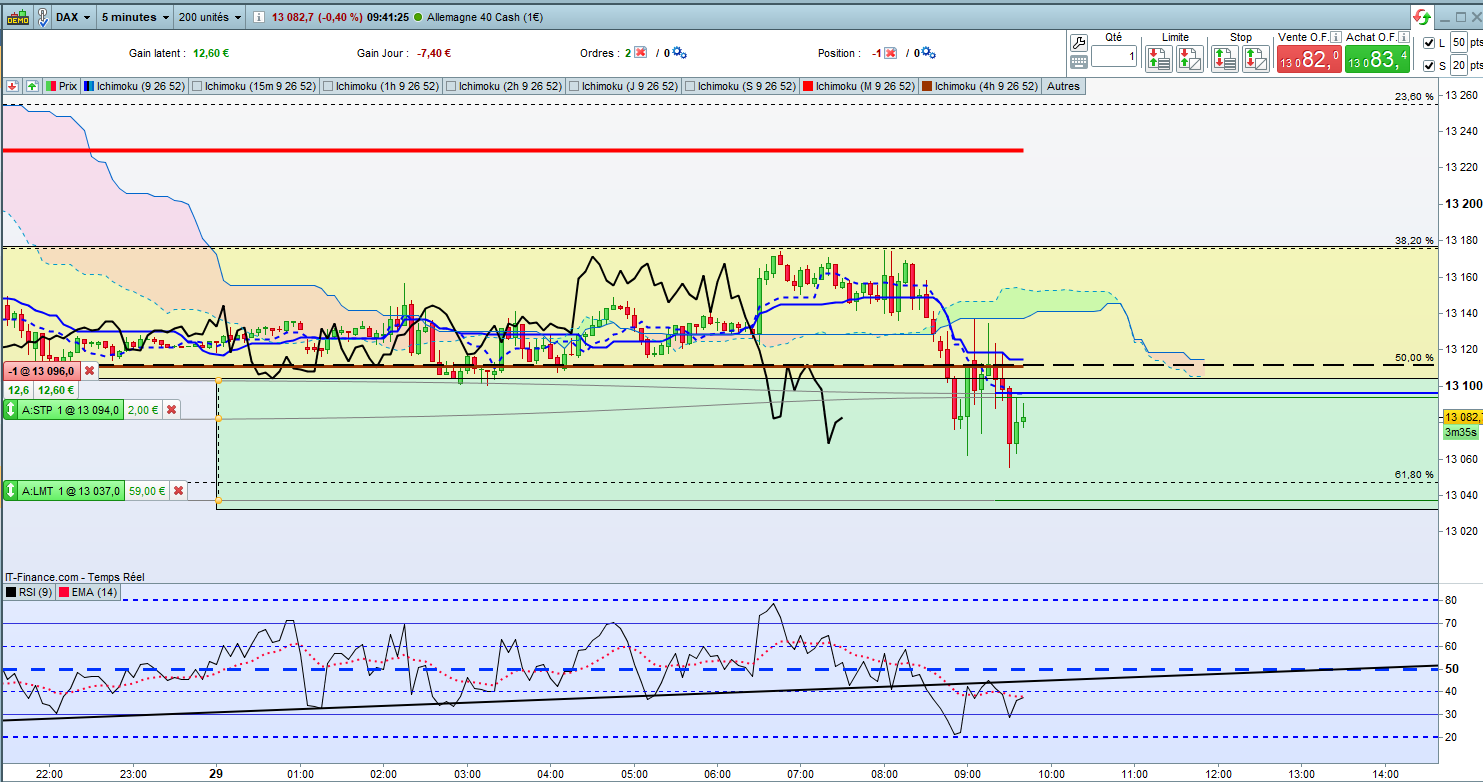Select the Ichimoku (9 26 52) tab
The width and height of the screenshot is (1483, 782).
(134, 87)
